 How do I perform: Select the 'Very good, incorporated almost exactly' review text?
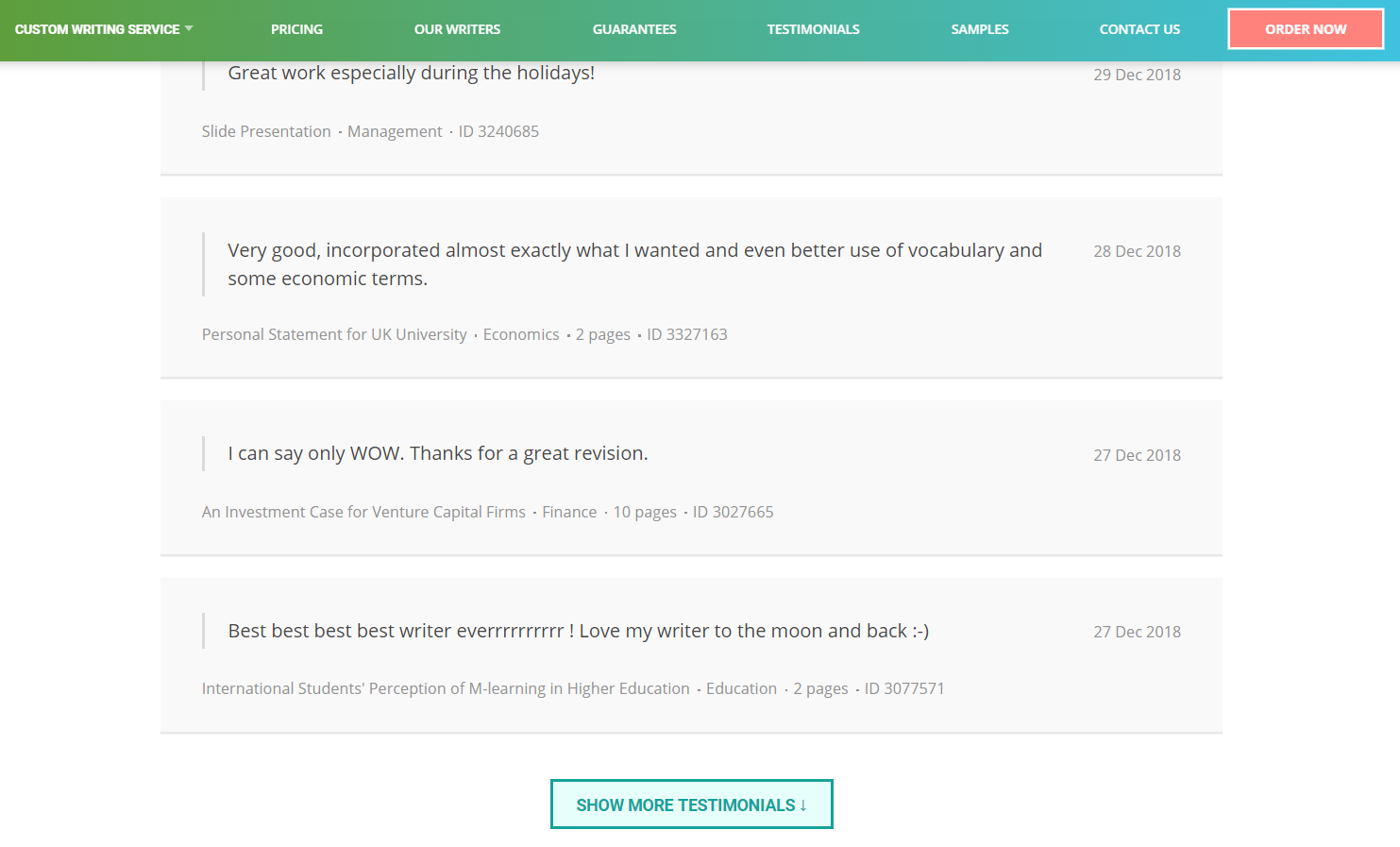634,264
